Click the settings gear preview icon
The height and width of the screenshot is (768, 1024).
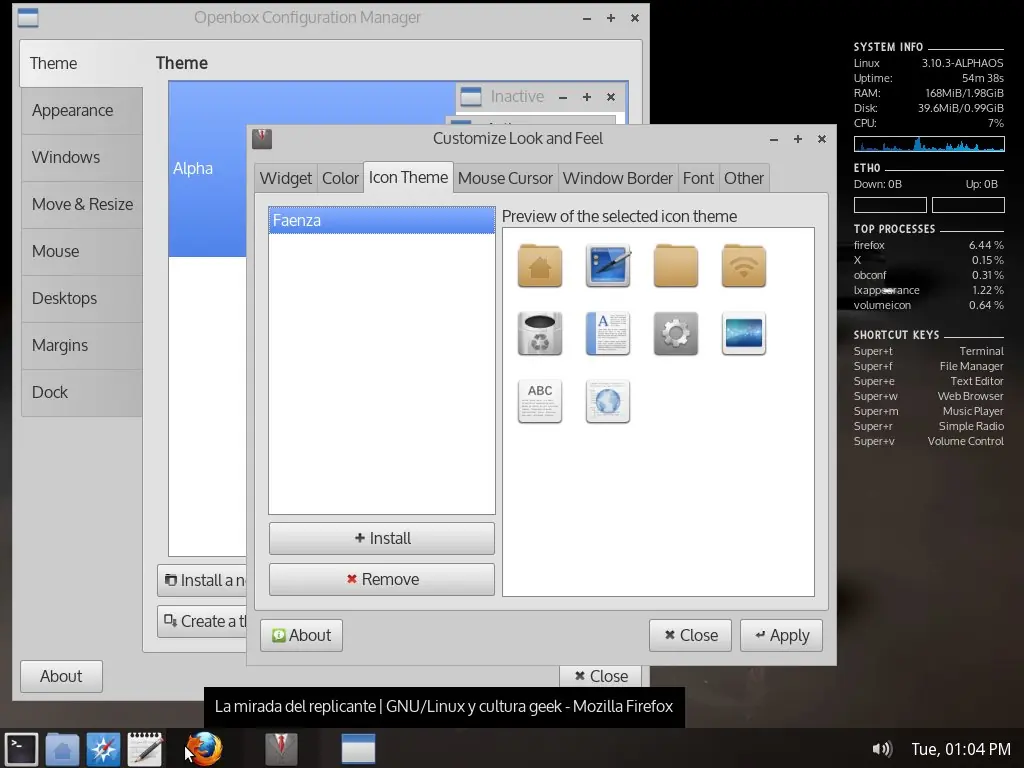[x=675, y=334]
